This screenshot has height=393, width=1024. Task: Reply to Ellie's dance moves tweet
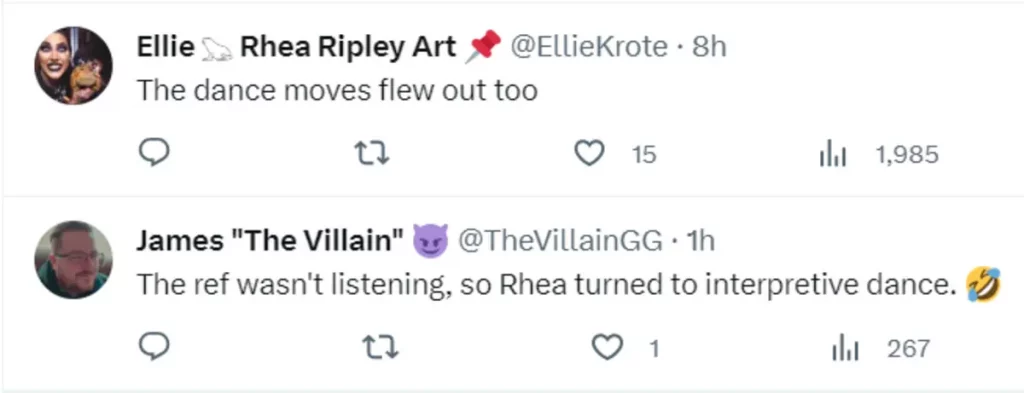155,153
